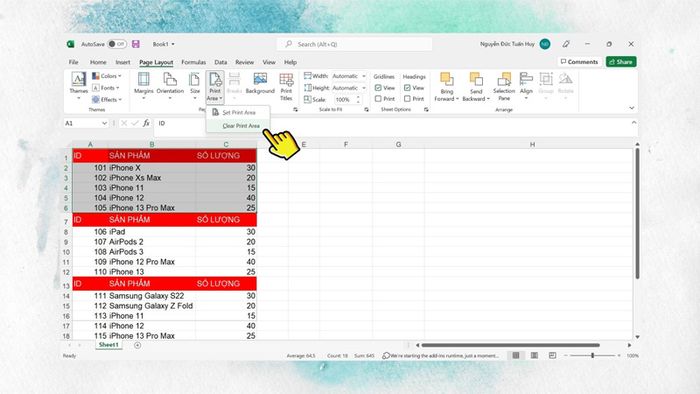
Task: Switch to the Review tab
Action: [244, 62]
